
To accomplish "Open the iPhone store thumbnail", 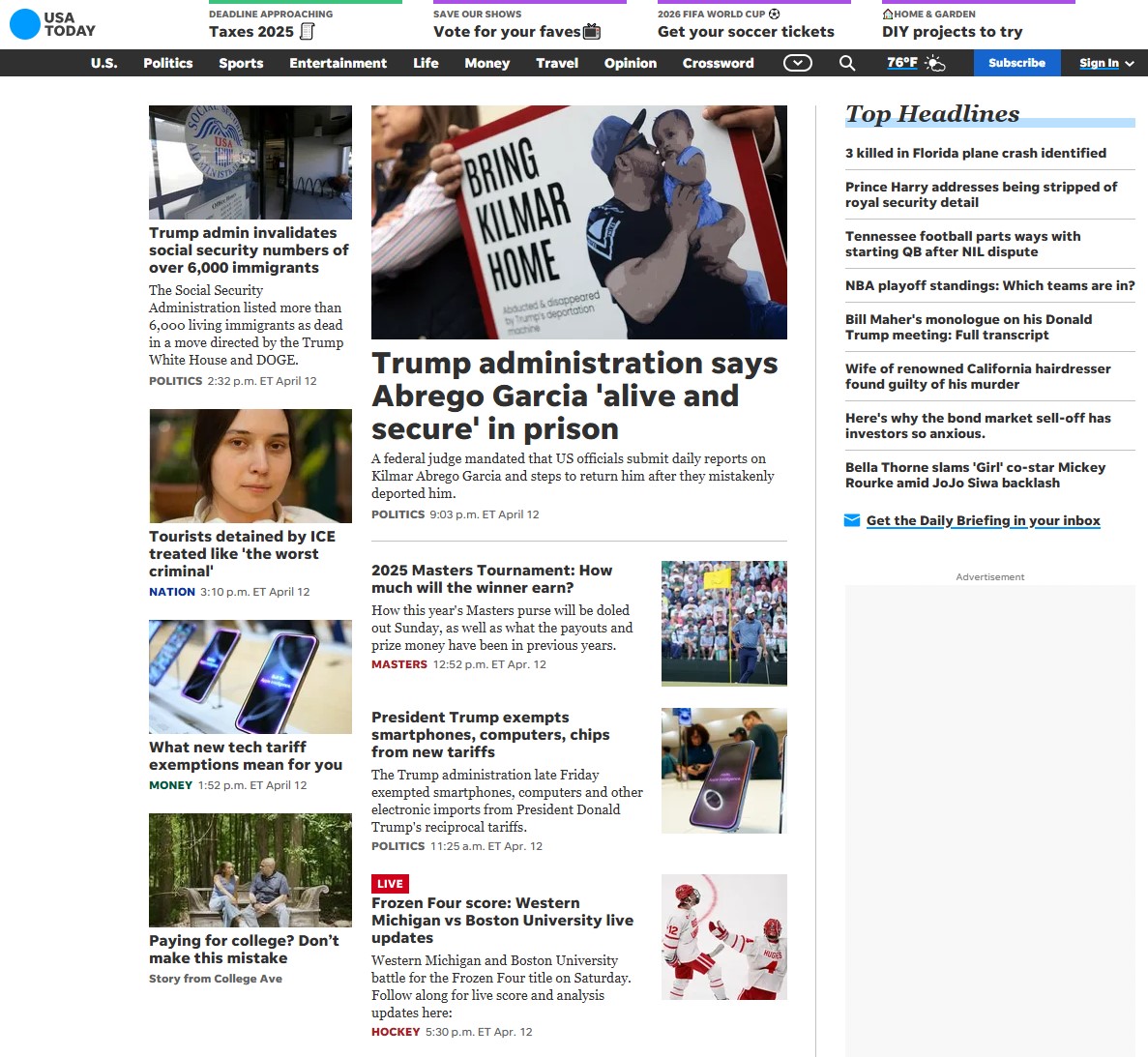I will coord(724,771).
